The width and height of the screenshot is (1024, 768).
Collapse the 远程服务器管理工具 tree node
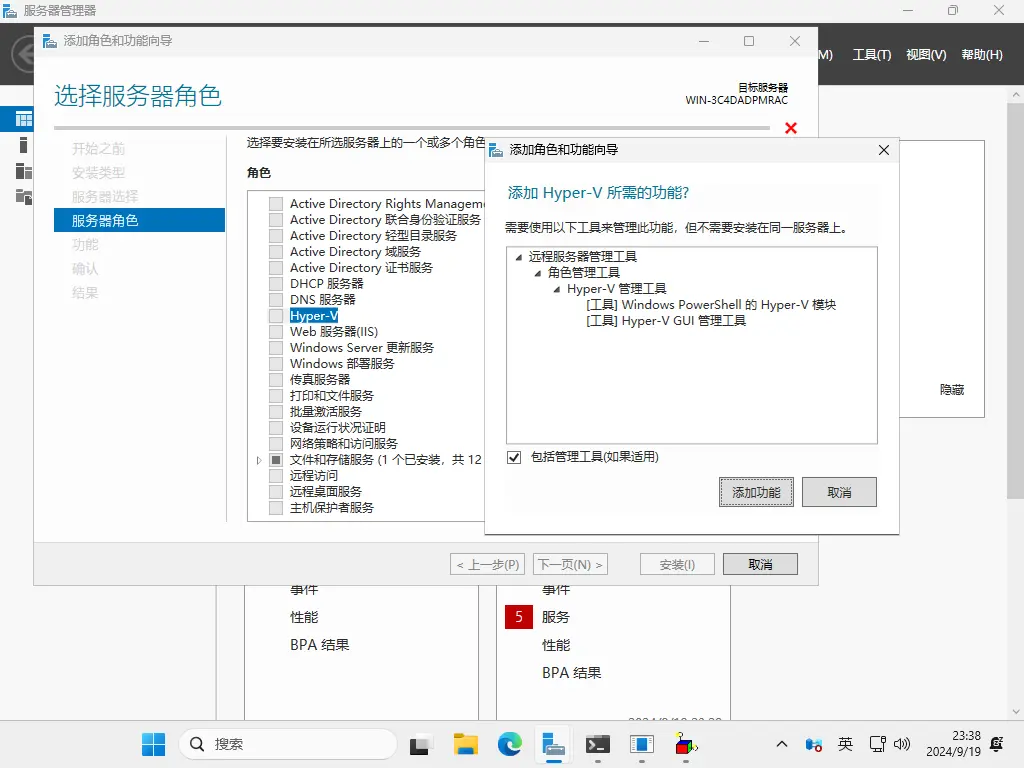click(519, 257)
